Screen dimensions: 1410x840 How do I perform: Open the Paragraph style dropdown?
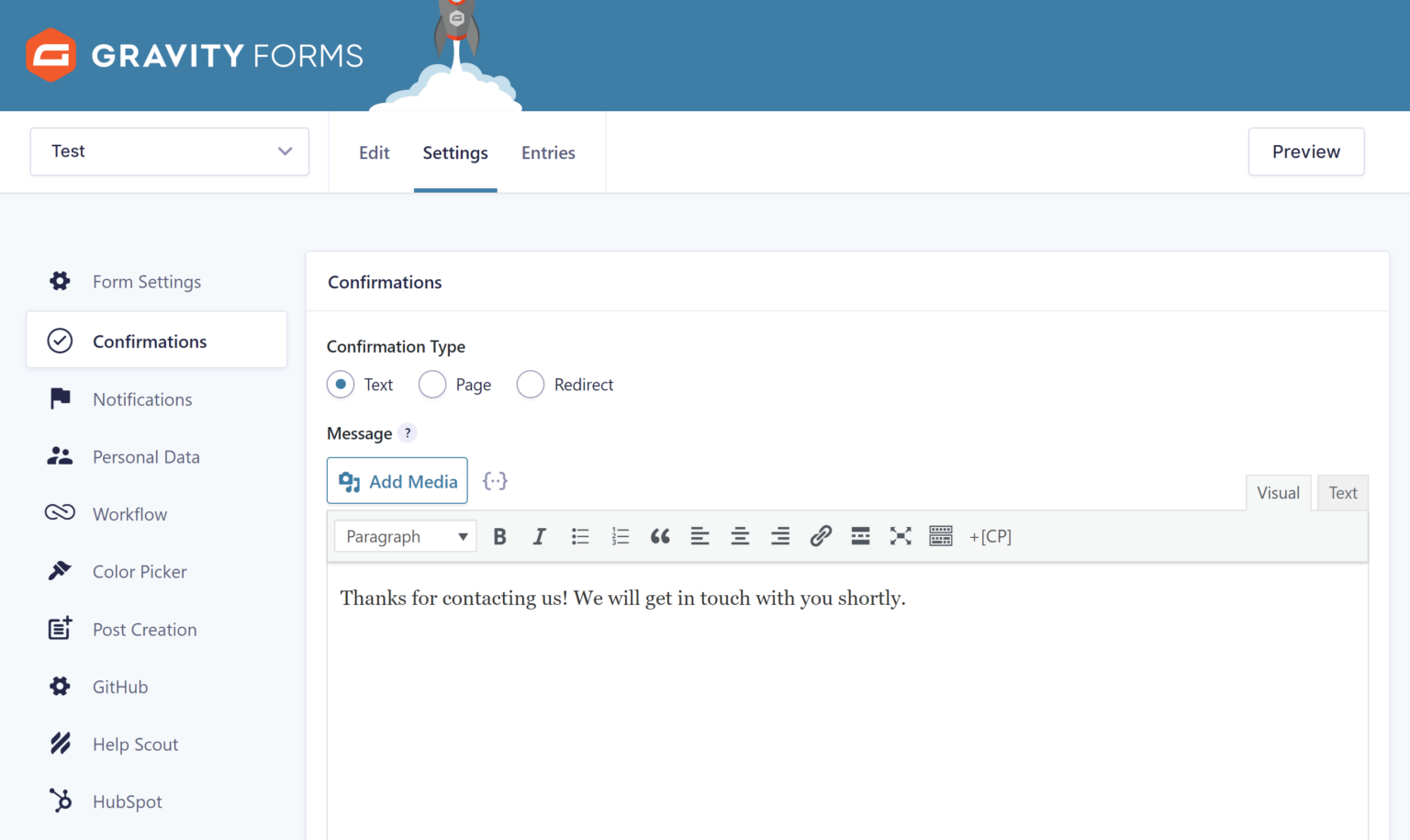pyautogui.click(x=404, y=535)
